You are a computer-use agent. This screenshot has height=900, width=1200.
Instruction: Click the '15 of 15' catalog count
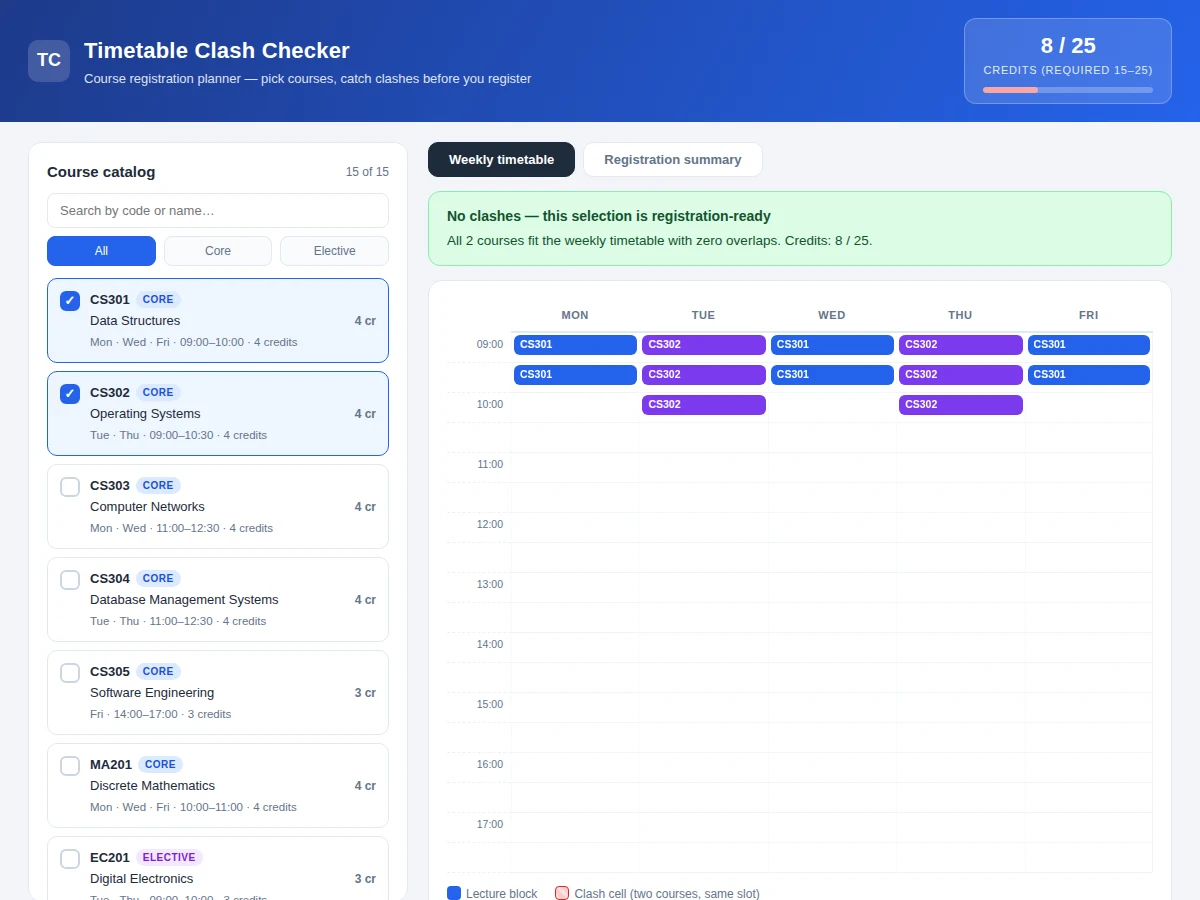(367, 172)
